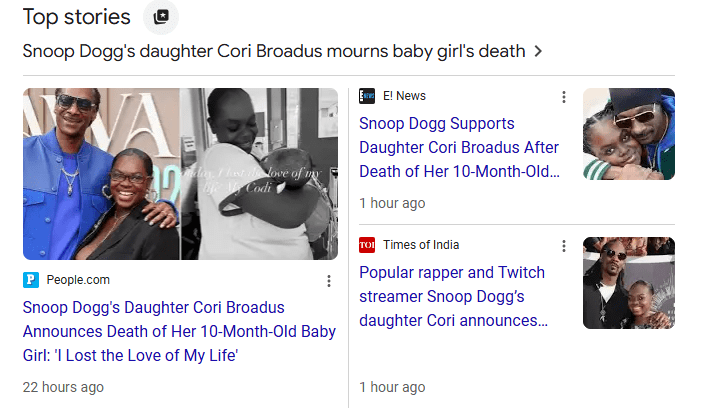Click the '22 hours ago' timestamp
The height and width of the screenshot is (413, 711).
[63, 387]
